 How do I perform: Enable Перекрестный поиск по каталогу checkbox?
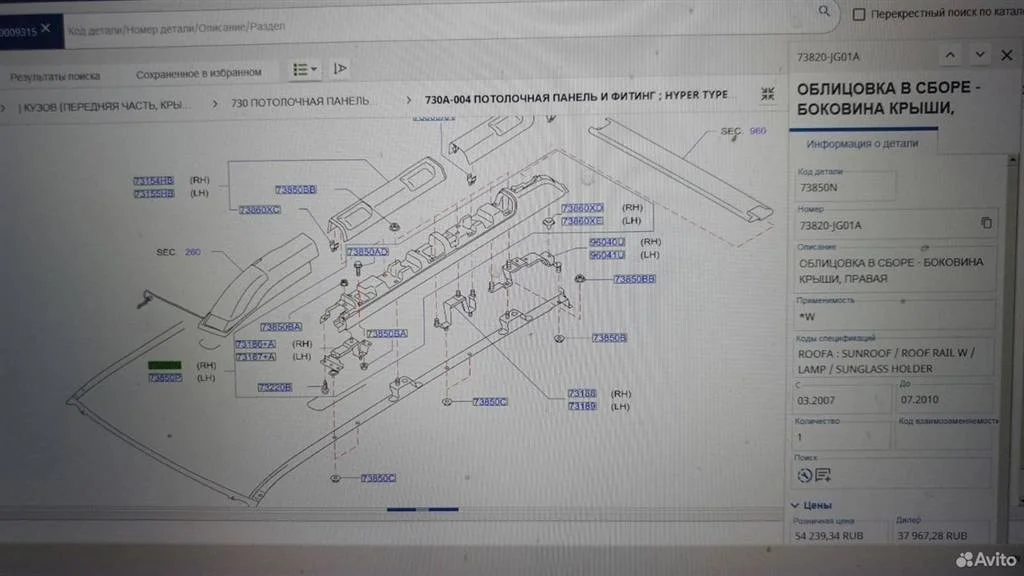tap(858, 14)
